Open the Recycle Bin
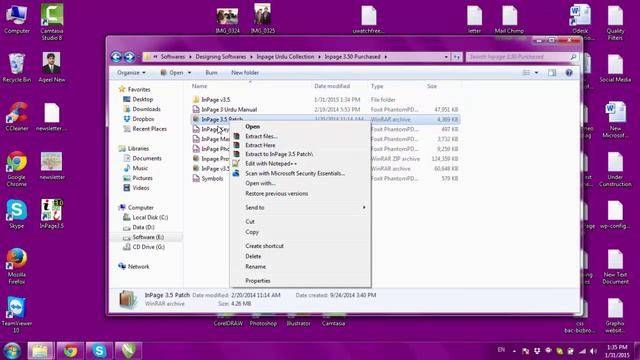 click(17, 67)
